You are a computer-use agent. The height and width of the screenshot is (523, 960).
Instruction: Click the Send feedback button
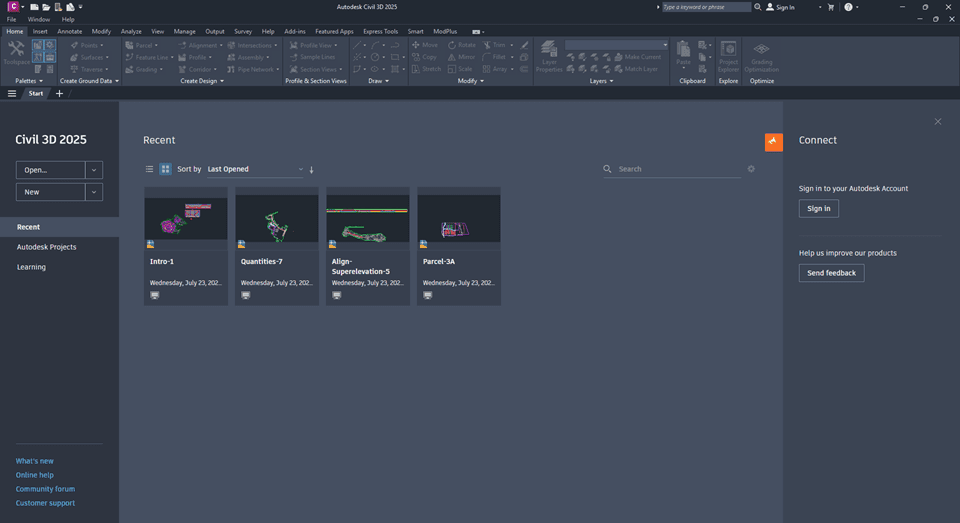click(831, 273)
